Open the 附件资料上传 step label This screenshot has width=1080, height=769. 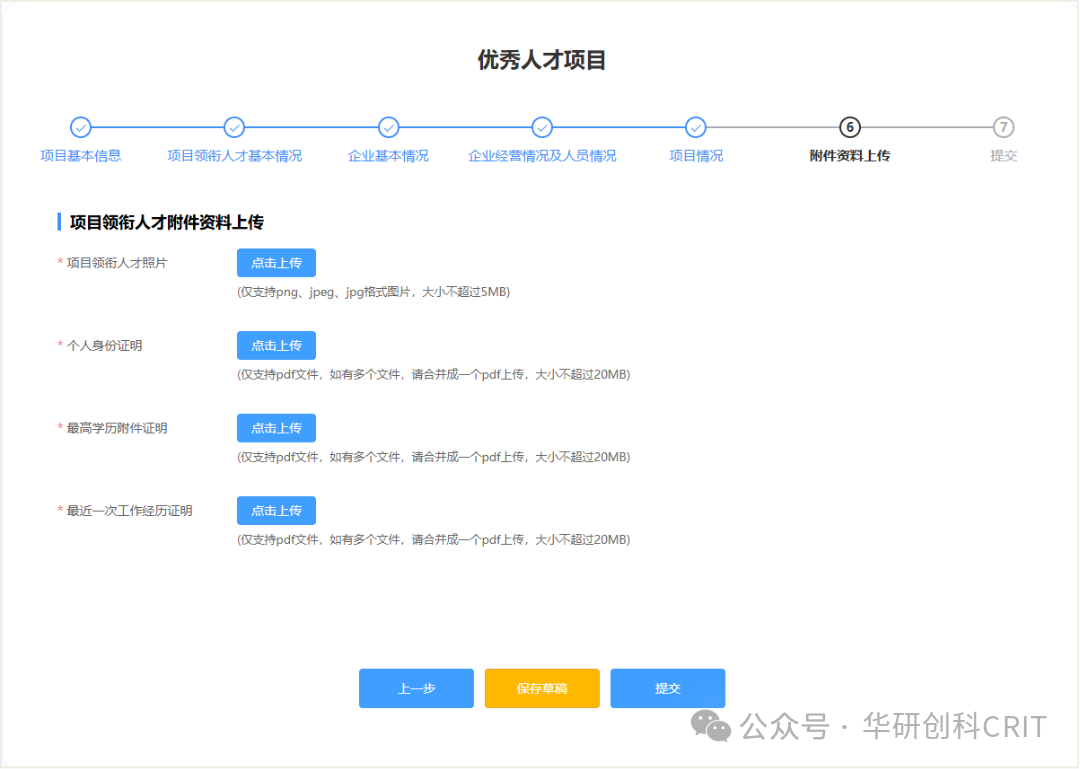tap(849, 156)
